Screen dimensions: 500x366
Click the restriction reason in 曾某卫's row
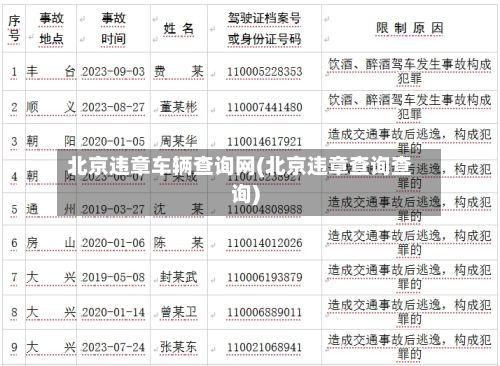coord(410,312)
